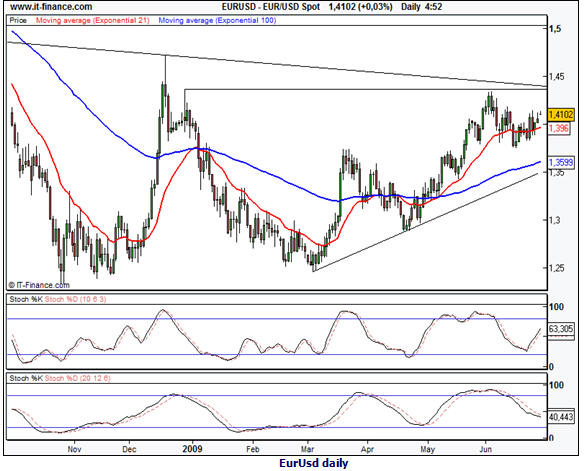Click the 63,305 stochastic value label
584x471 pixels.
click(561, 329)
